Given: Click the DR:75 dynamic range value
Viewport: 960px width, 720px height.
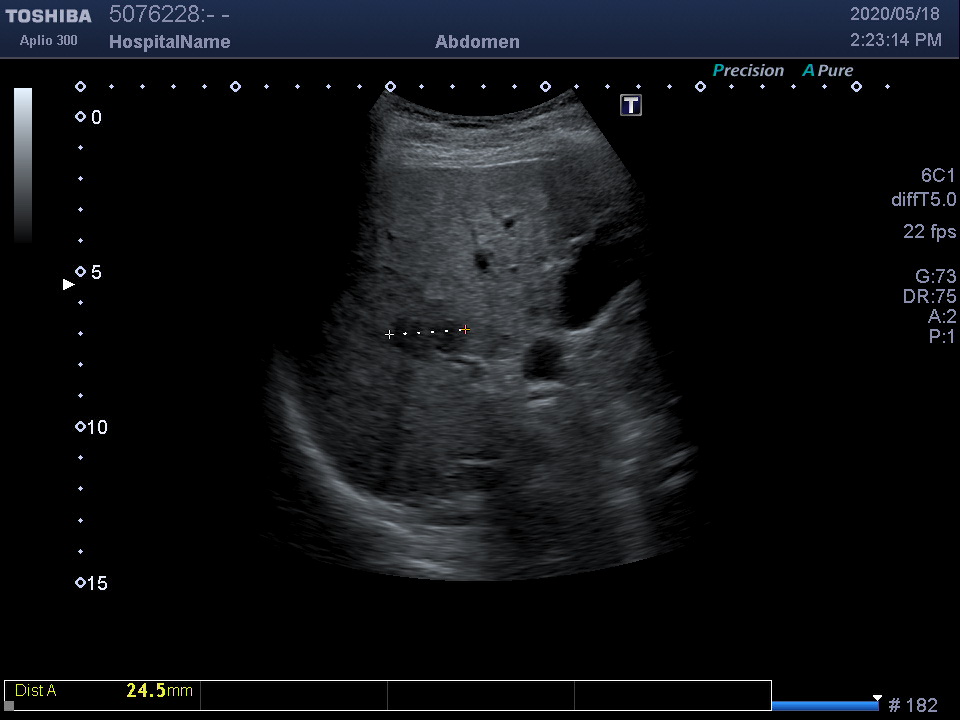Looking at the screenshot, I should [929, 297].
